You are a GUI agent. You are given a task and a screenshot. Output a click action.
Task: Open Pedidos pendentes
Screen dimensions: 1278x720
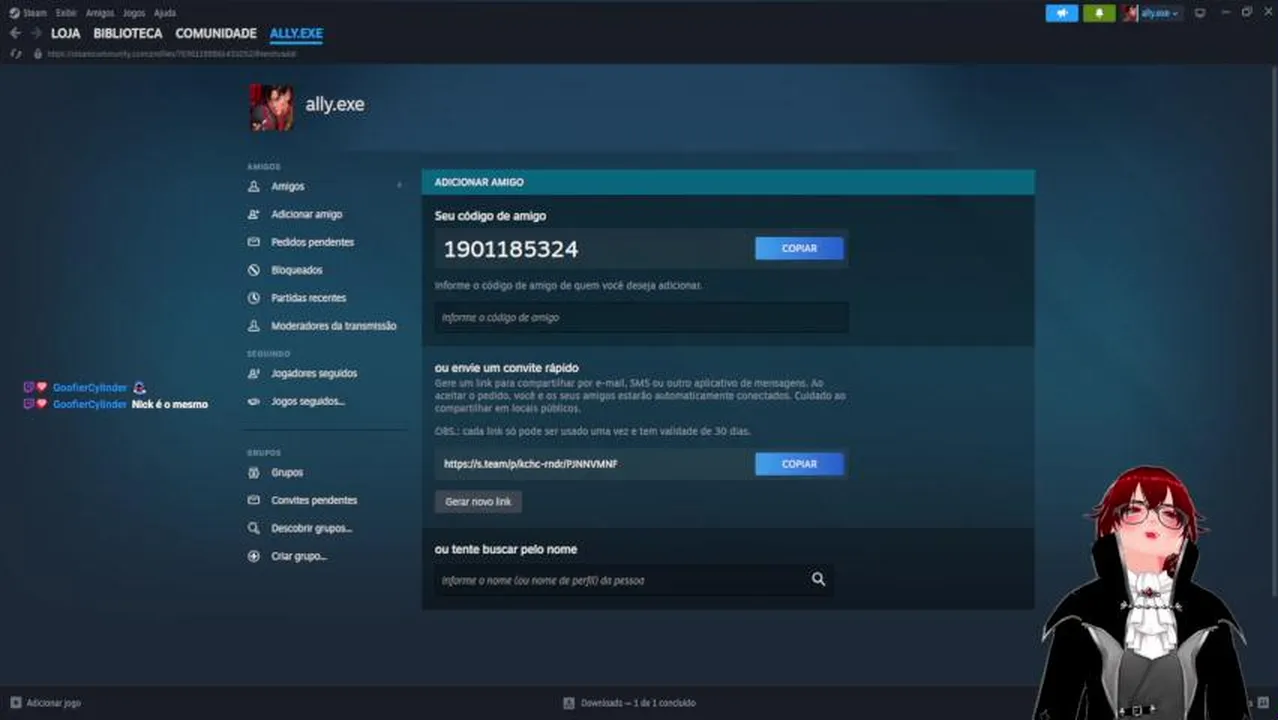[312, 242]
